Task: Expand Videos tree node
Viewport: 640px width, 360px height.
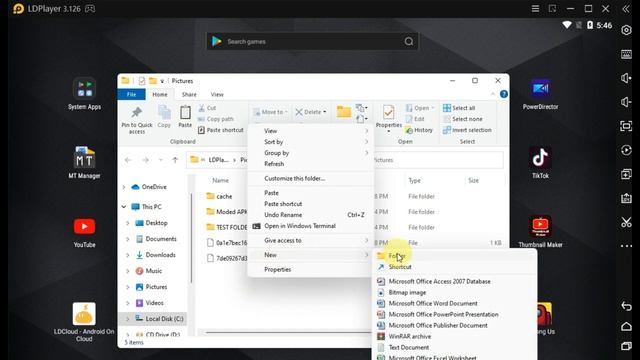Action: pos(127,303)
